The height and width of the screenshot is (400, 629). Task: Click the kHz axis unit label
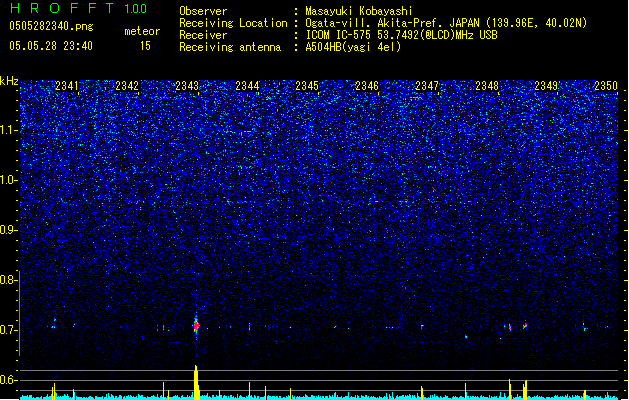coord(9,81)
